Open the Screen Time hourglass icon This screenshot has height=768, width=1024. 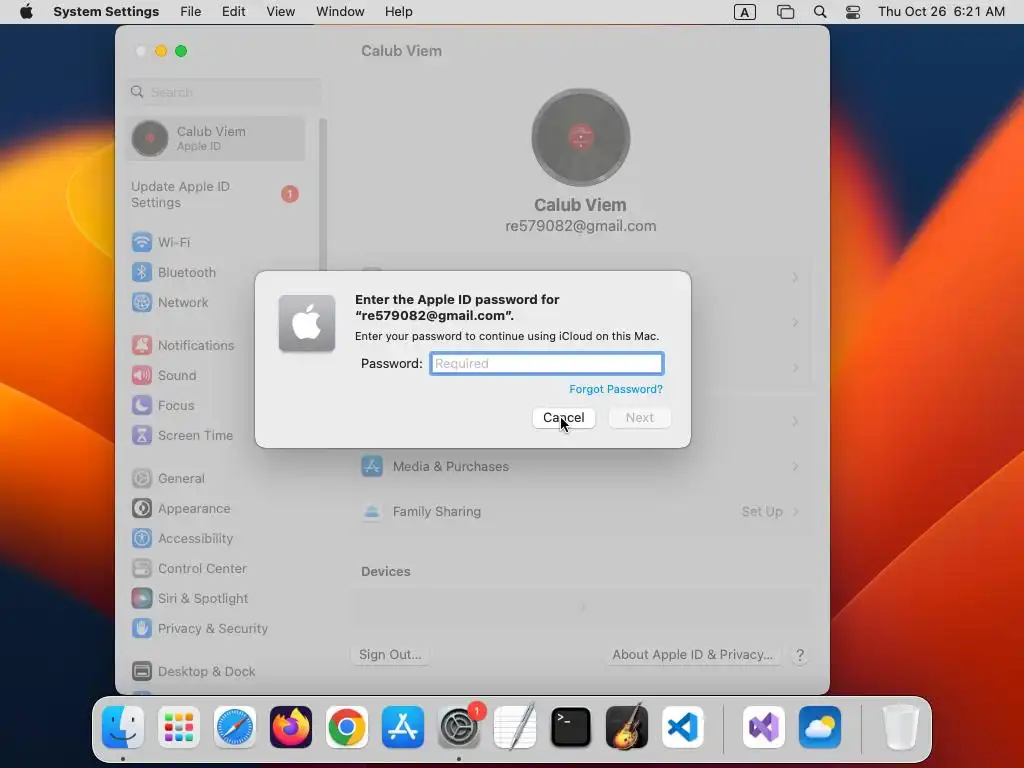(x=142, y=435)
